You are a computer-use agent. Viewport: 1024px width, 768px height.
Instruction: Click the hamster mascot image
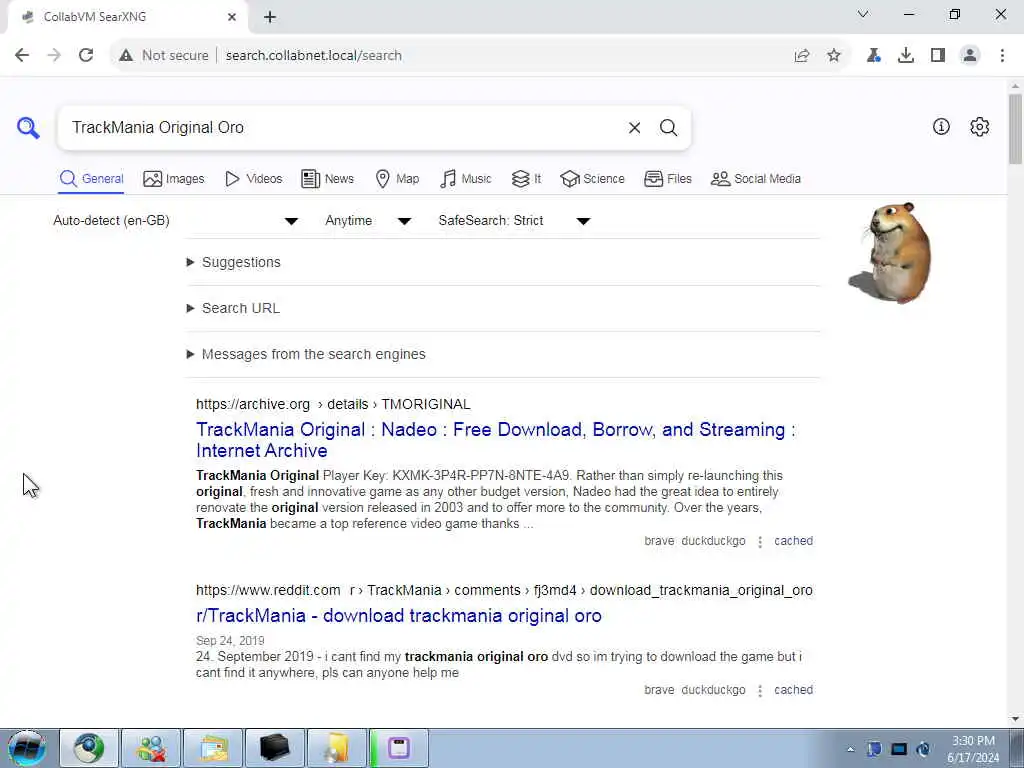[891, 253]
